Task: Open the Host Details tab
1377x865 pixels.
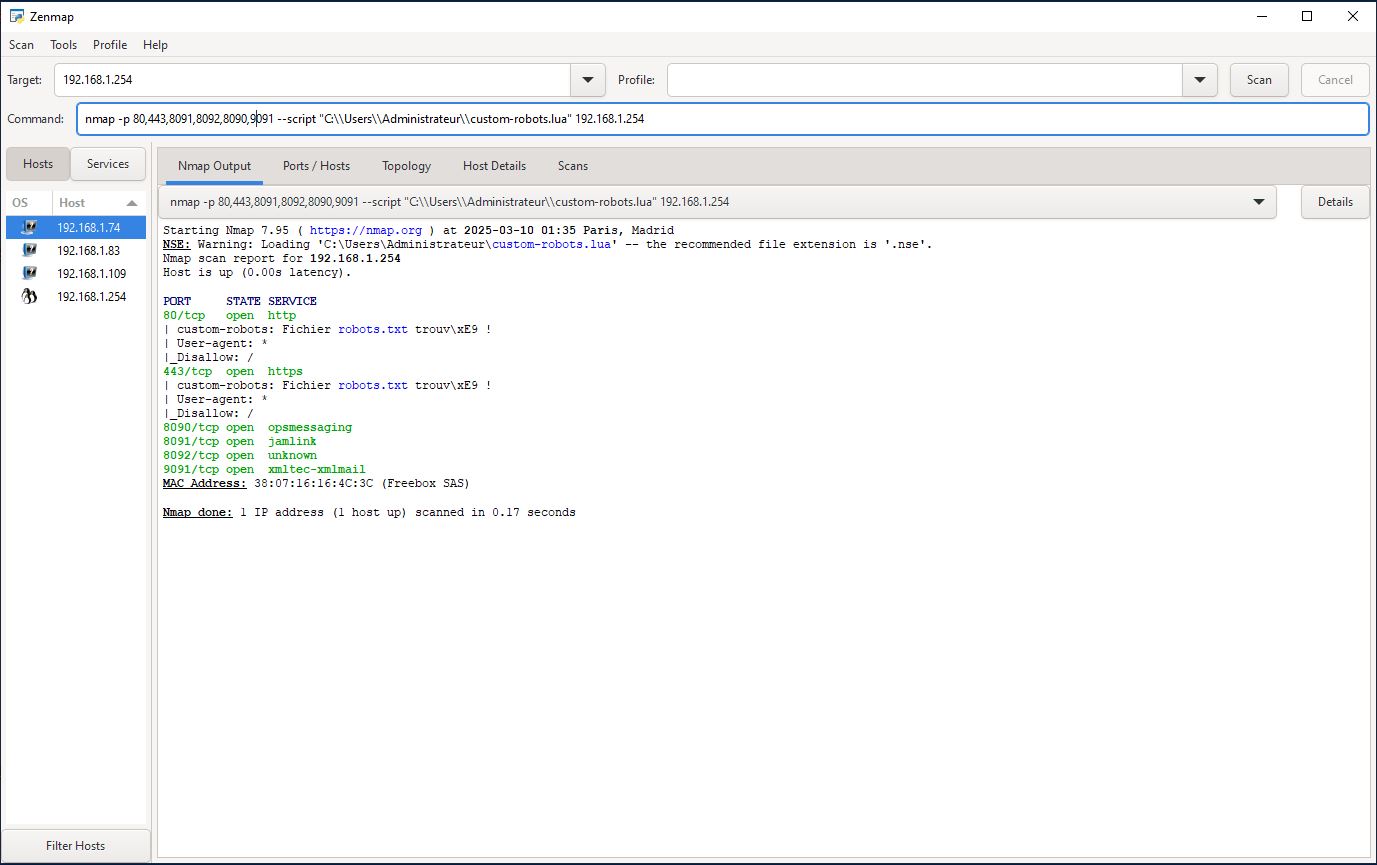Action: pyautogui.click(x=494, y=166)
